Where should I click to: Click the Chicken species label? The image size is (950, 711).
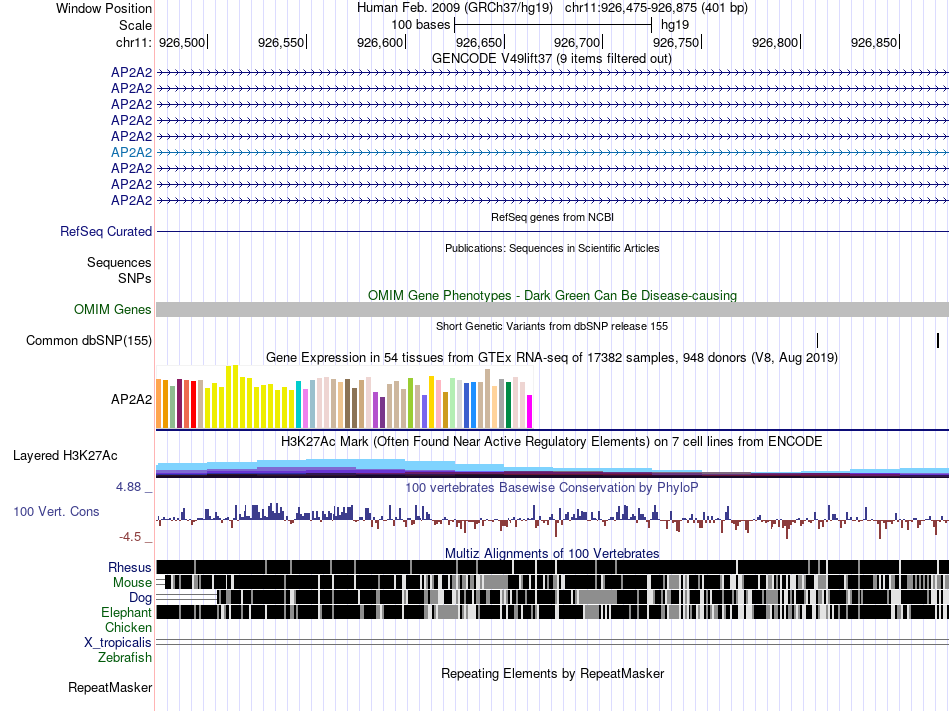(x=128, y=627)
